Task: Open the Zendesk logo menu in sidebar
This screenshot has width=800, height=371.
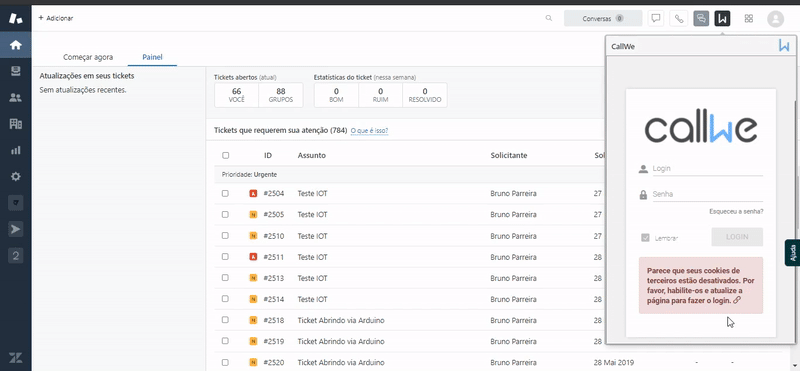Action: [x=16, y=18]
